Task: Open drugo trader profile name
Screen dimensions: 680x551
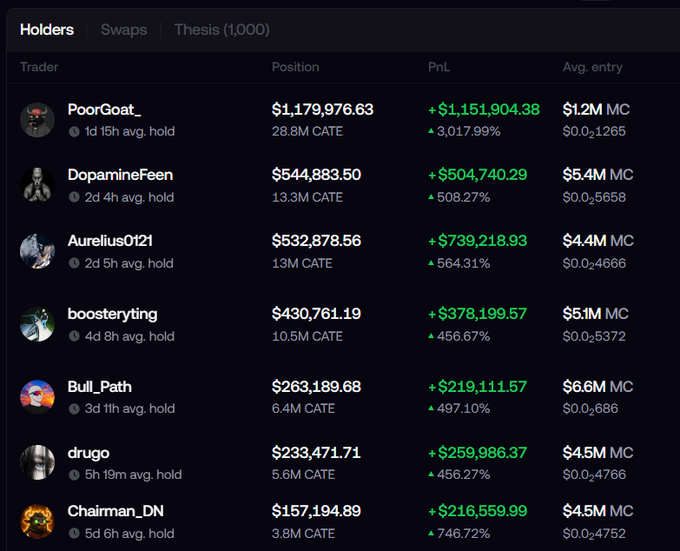Action: 88,453
